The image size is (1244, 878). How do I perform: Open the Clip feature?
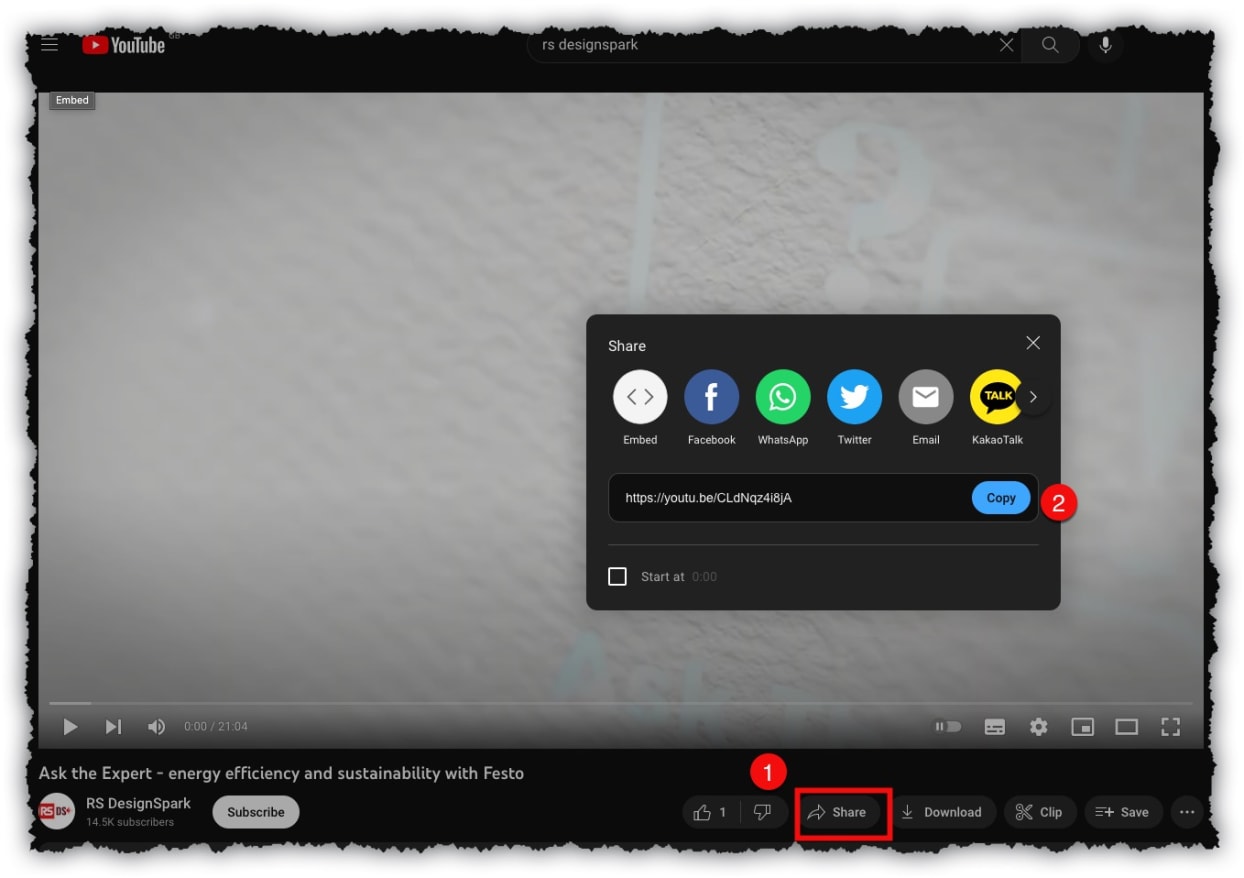[x=1040, y=812]
